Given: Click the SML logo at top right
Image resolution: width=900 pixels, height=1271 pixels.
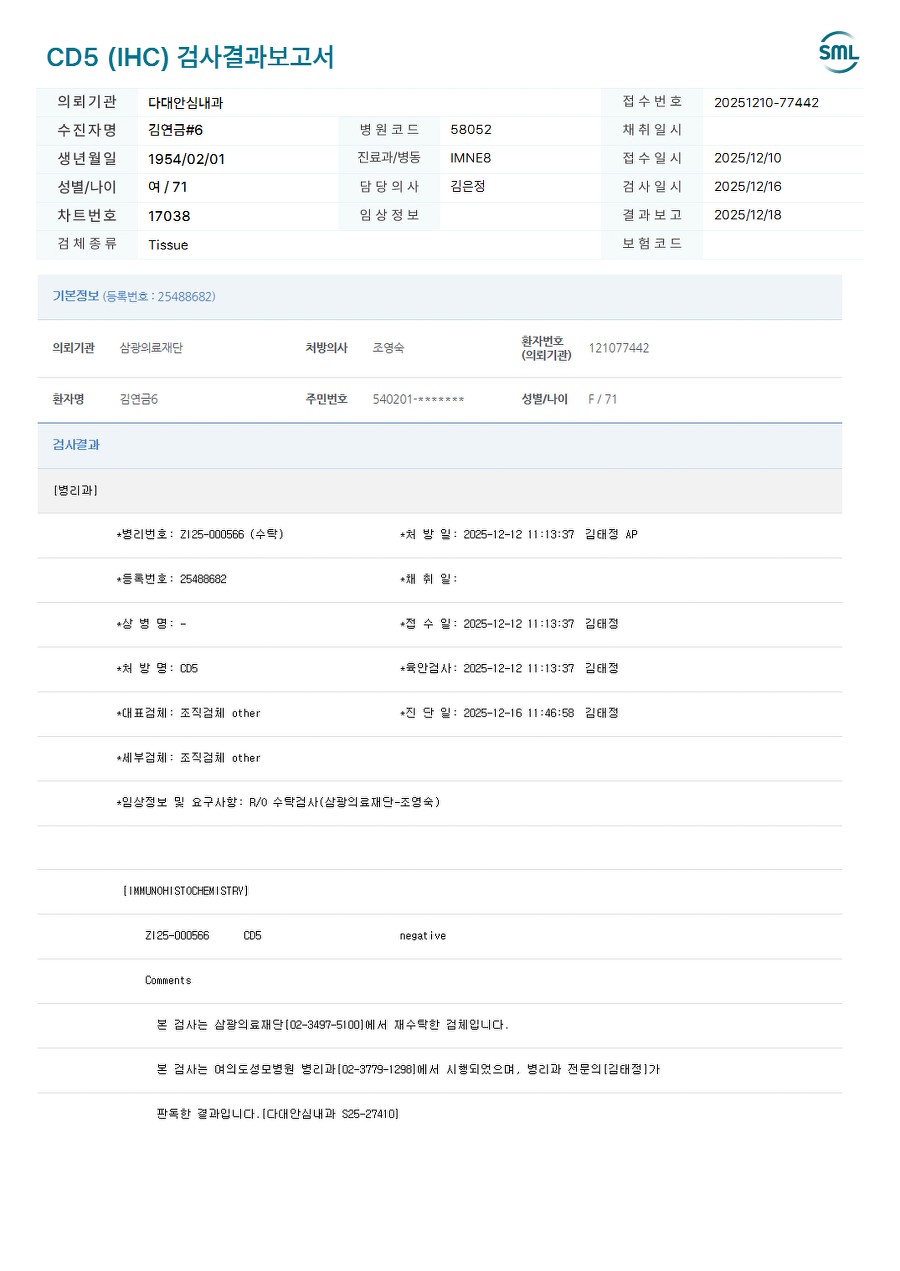Looking at the screenshot, I should [838, 52].
